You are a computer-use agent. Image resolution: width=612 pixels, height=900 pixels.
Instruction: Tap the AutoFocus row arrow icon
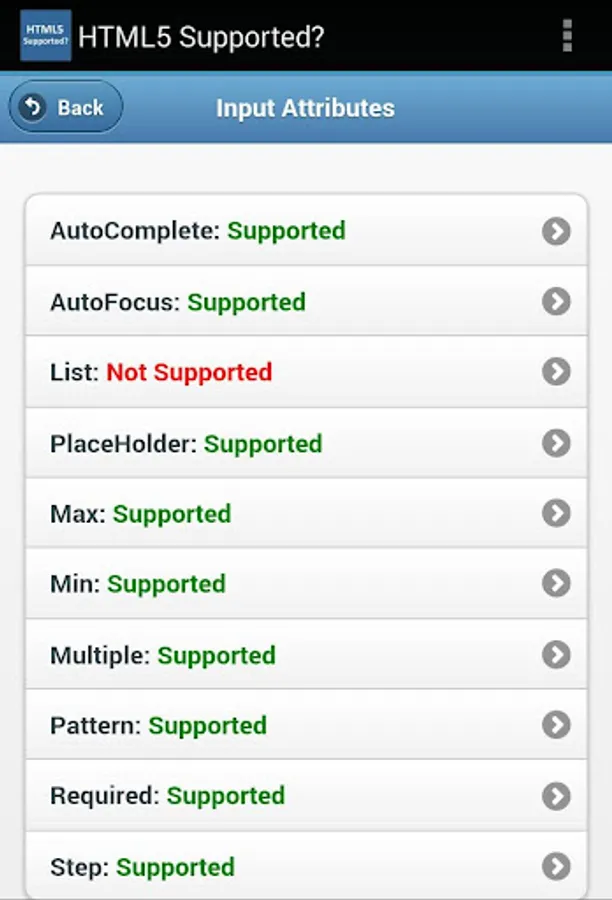pos(556,301)
